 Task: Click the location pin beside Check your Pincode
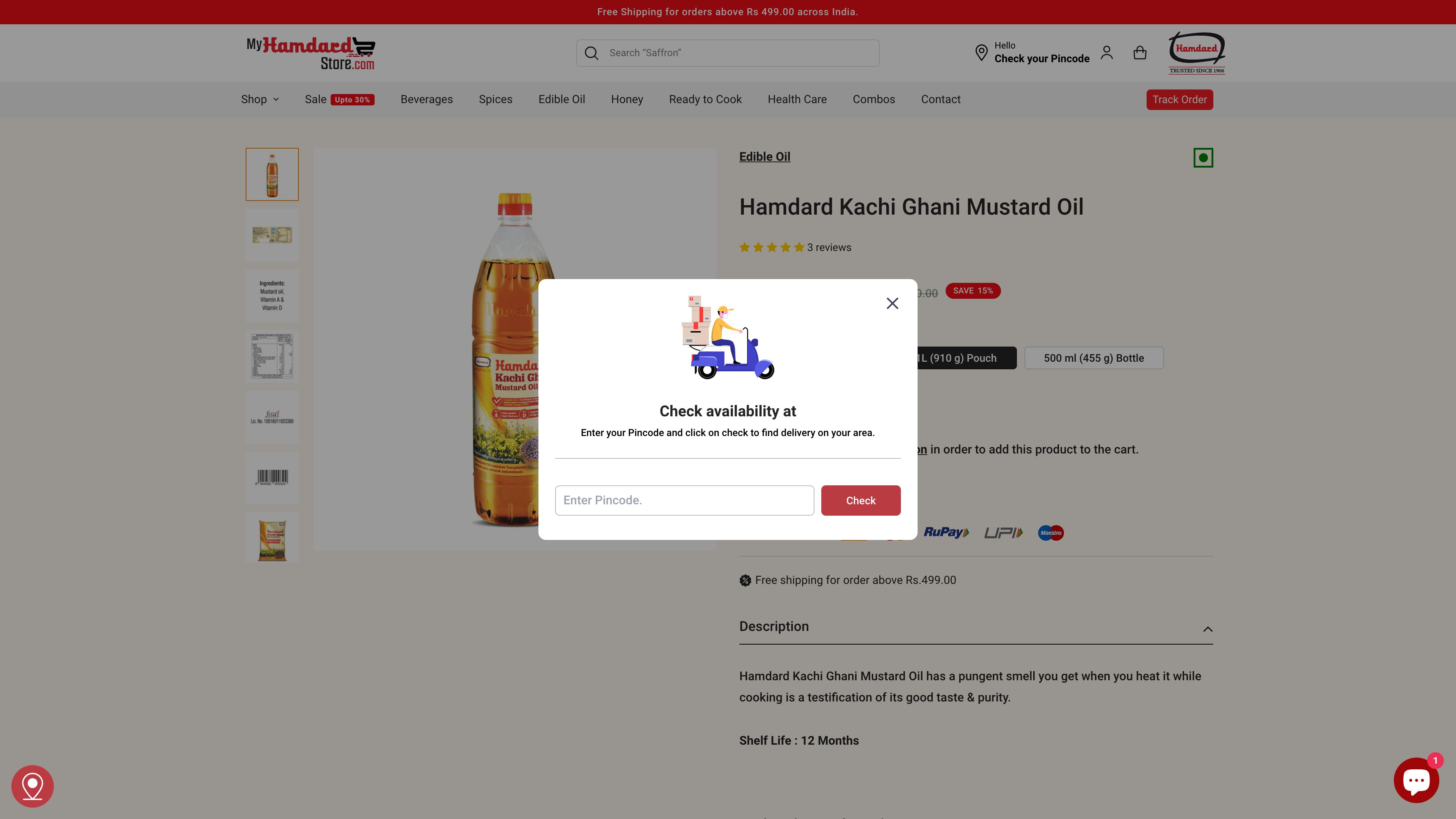point(982,53)
